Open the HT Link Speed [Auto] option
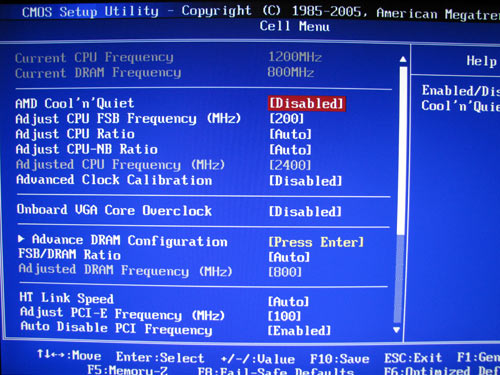This screenshot has width=500, height=375. coord(289,302)
